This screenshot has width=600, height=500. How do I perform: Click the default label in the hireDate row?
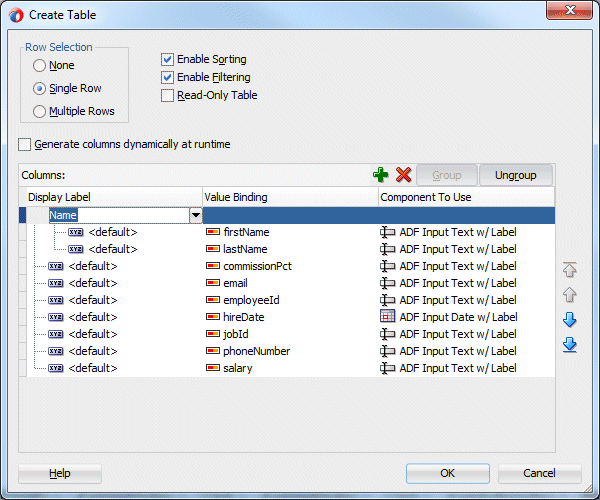[x=93, y=317]
